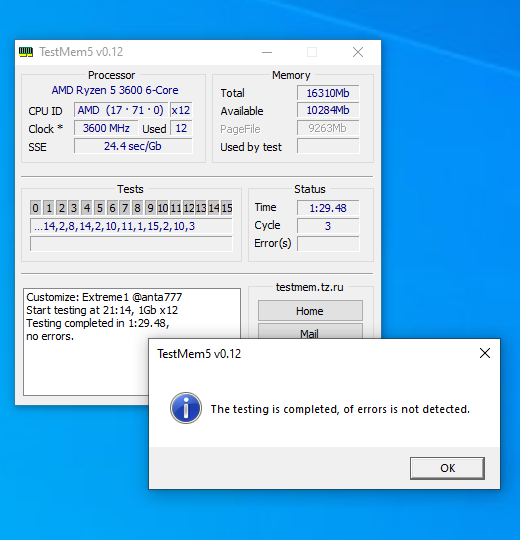Click the main window TestMem5 v0.12 title
Screen dimensions: 520x540
(81, 52)
